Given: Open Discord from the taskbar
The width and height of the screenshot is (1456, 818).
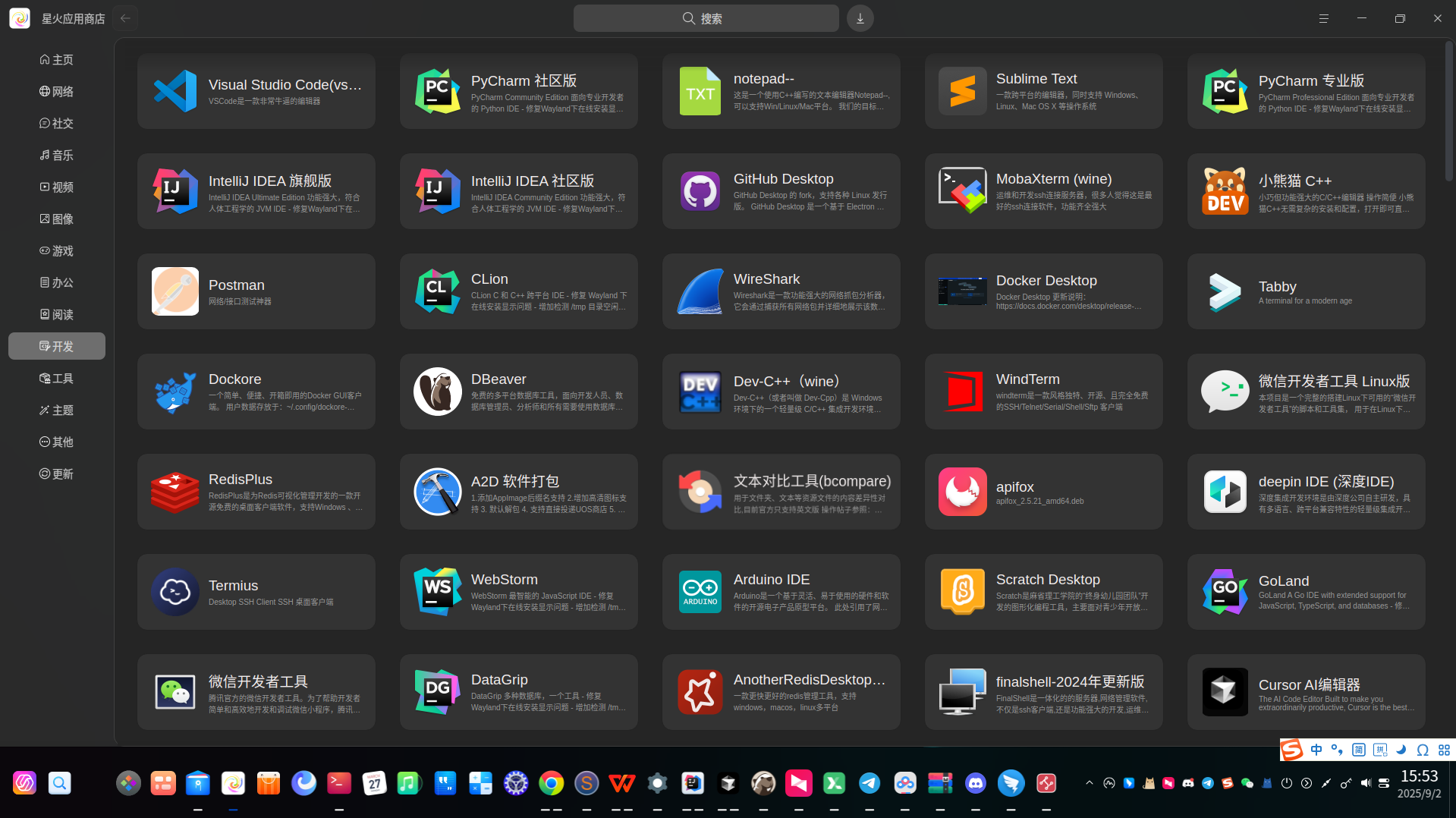Looking at the screenshot, I should pyautogui.click(x=976, y=783).
